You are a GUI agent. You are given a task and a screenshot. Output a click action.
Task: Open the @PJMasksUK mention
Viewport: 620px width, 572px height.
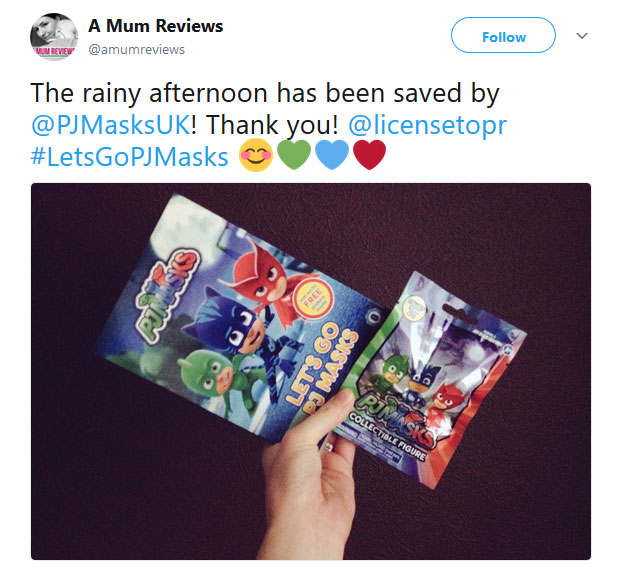[111, 125]
